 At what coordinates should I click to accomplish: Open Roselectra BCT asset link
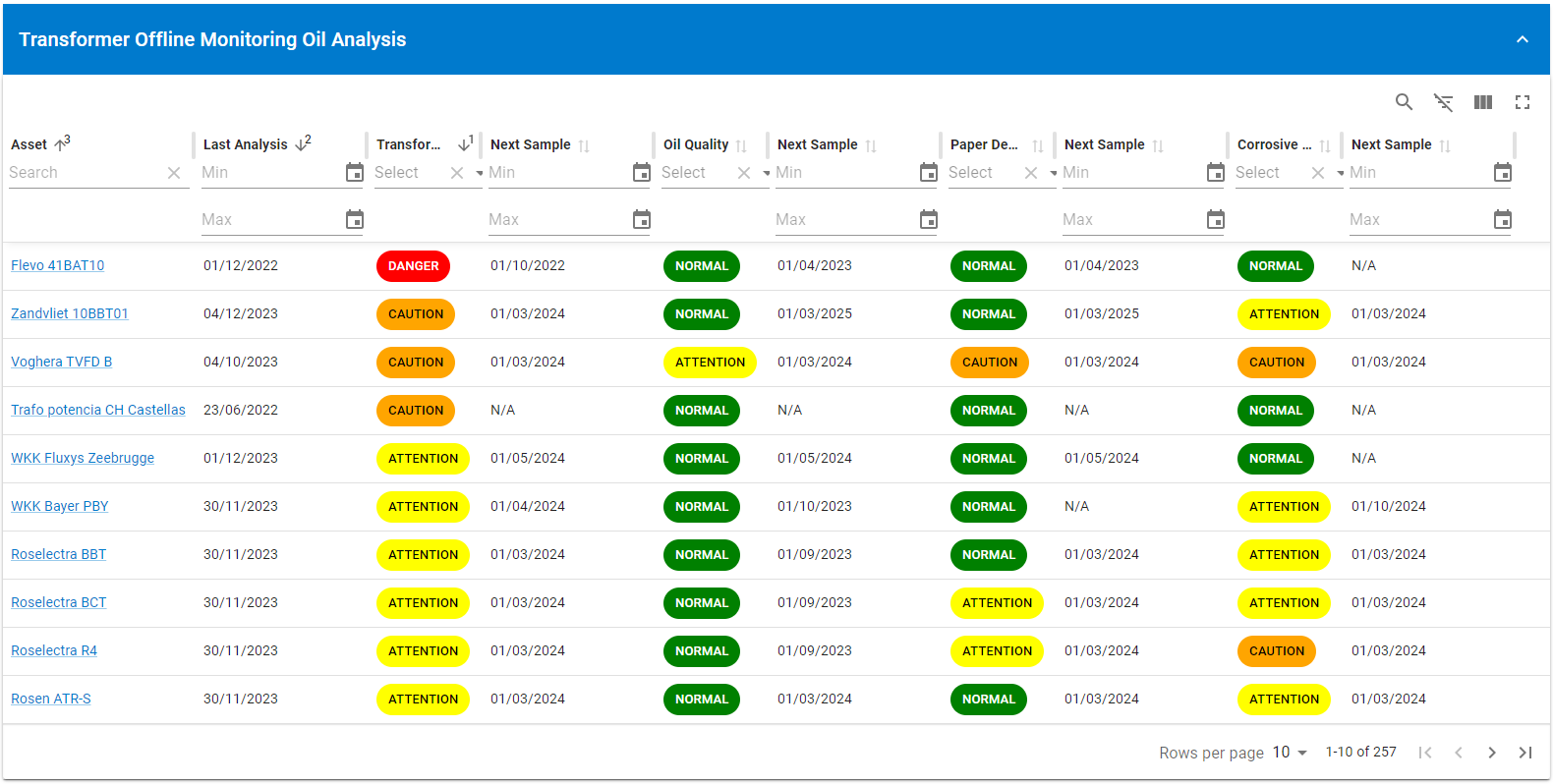point(58,603)
